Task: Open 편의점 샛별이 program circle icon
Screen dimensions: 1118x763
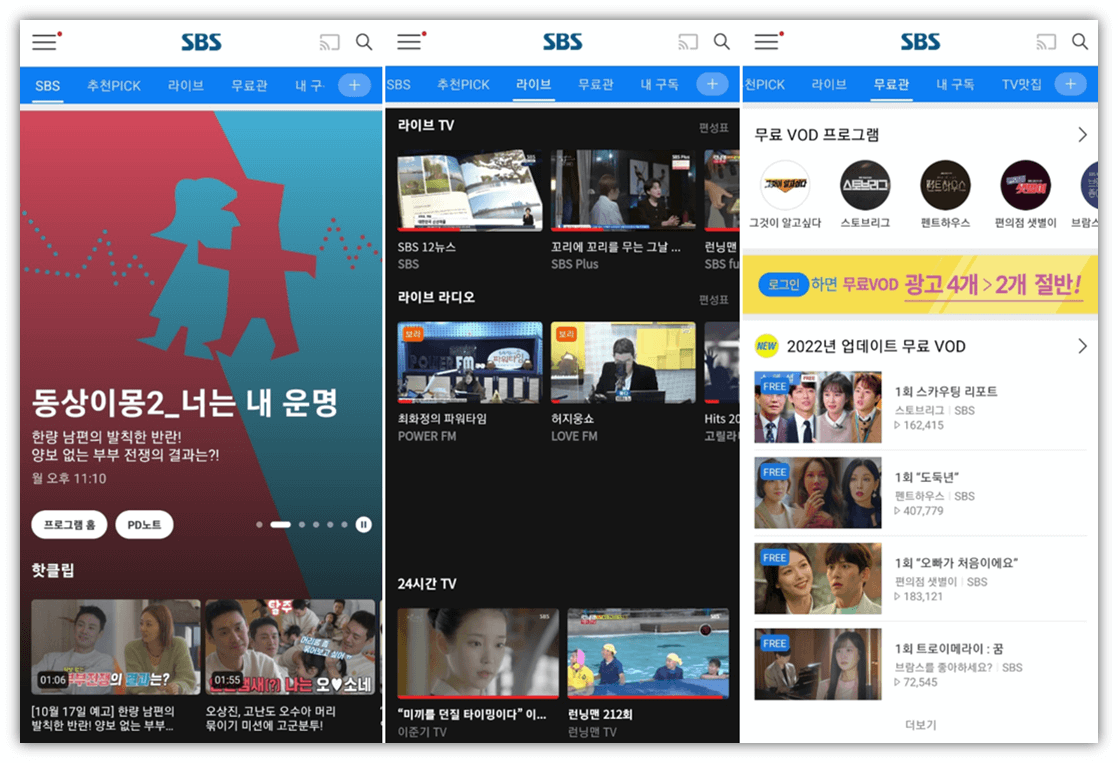Action: coord(1025,185)
